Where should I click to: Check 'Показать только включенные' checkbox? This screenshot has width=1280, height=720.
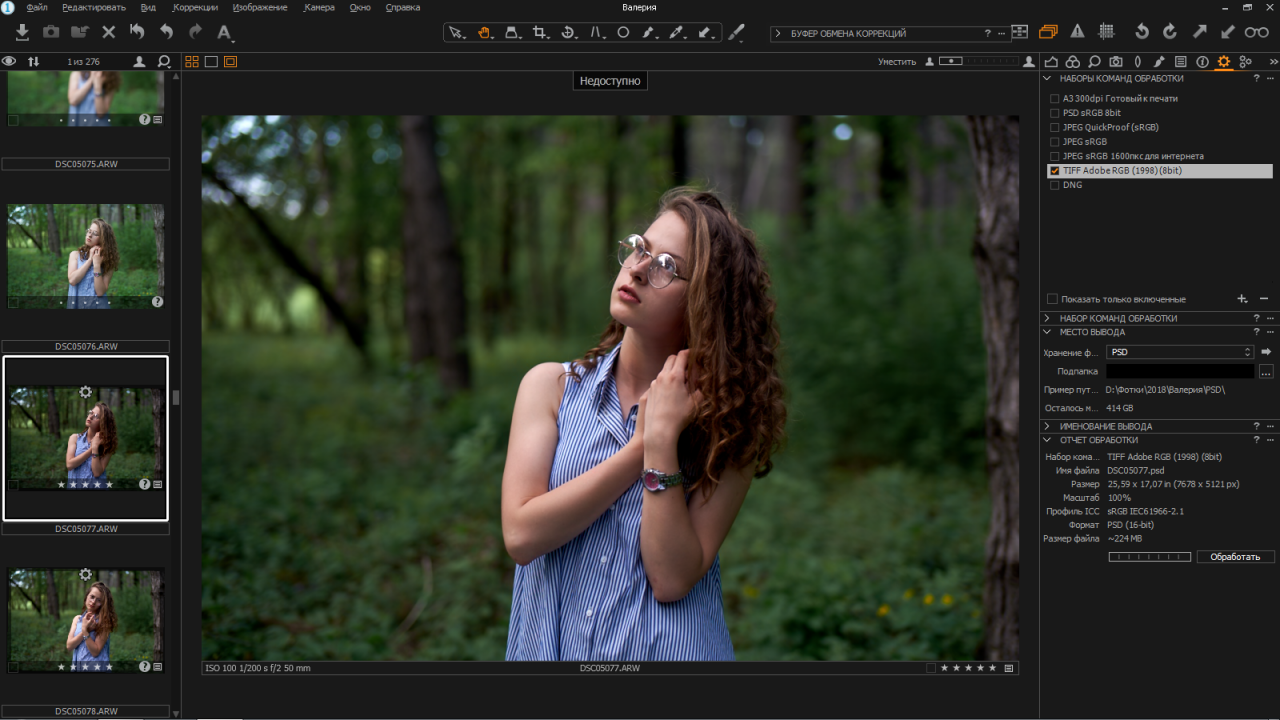point(1052,299)
